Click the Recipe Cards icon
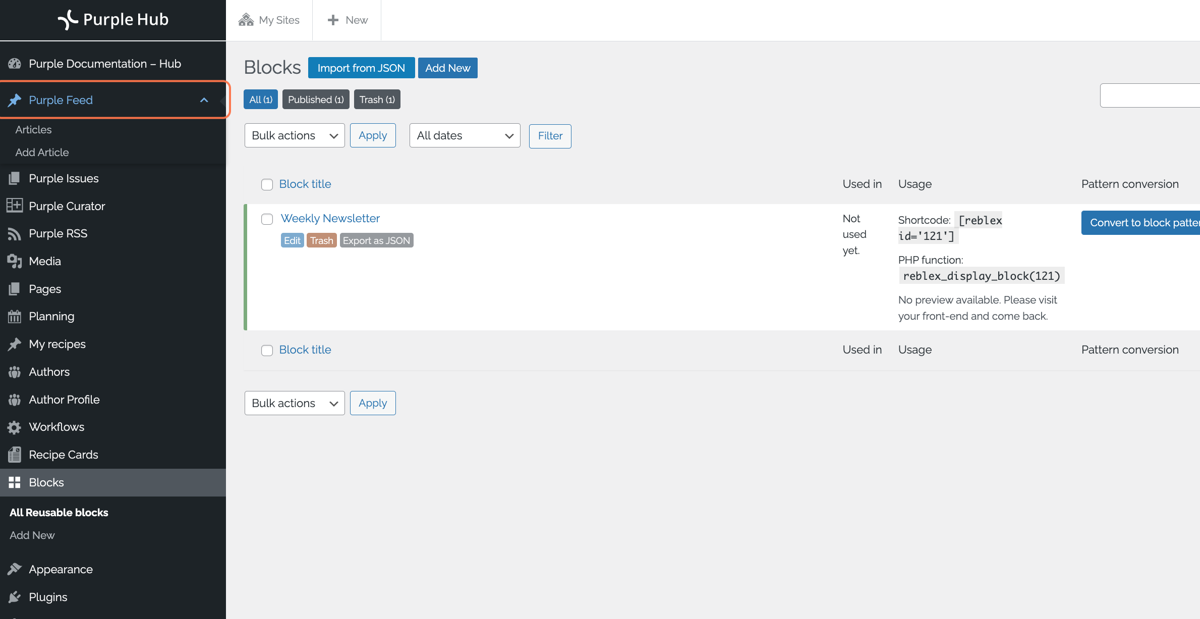The image size is (1200, 619). pyautogui.click(x=14, y=454)
